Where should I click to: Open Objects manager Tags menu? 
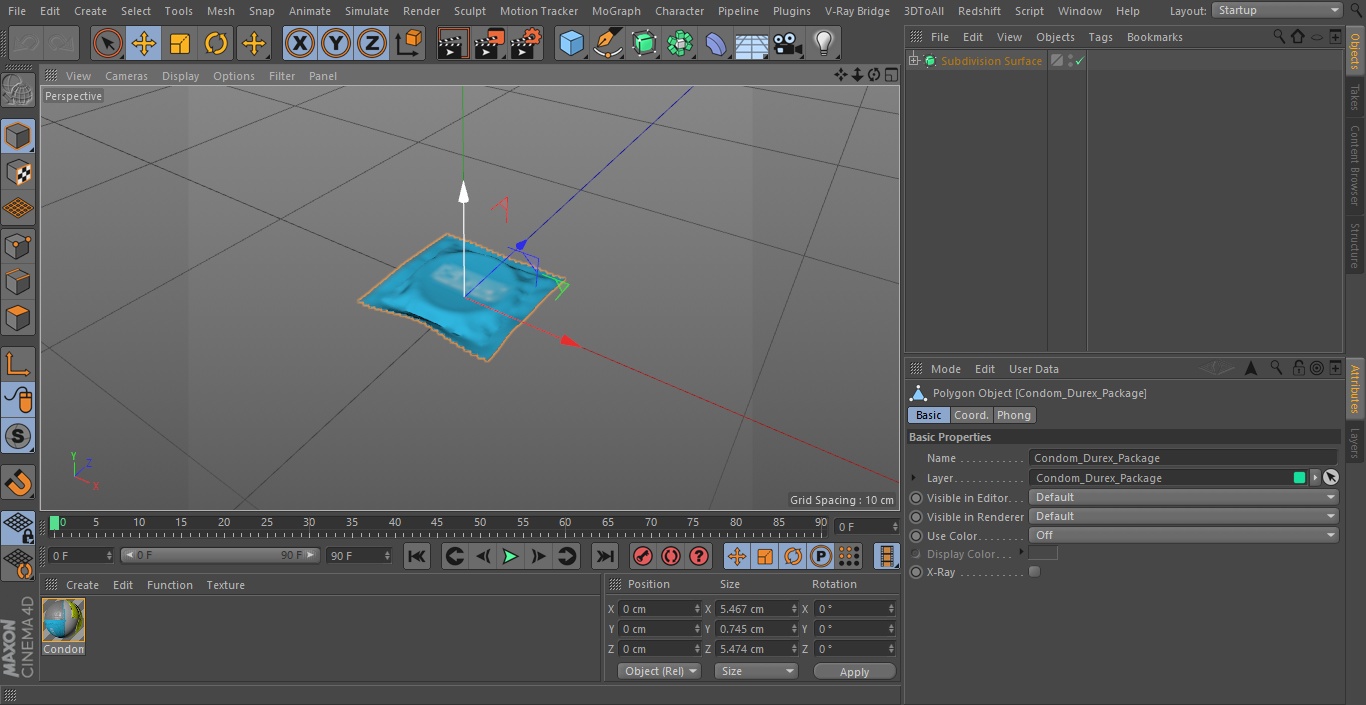[x=1100, y=37]
